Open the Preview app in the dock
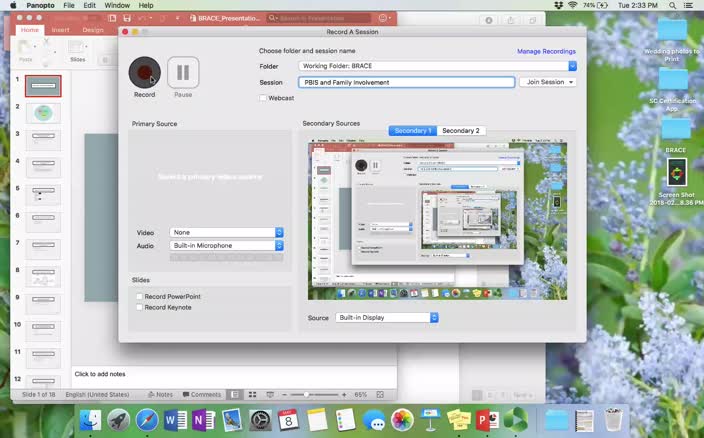 click(232, 420)
